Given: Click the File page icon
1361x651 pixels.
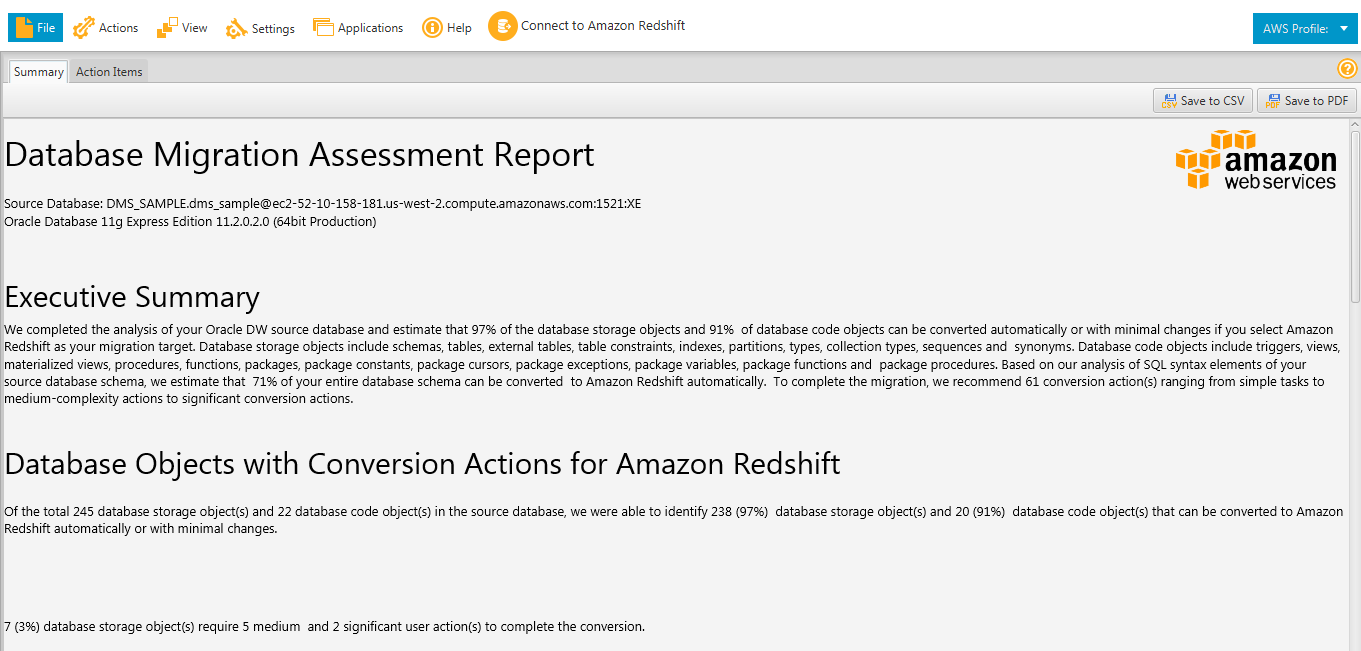Looking at the screenshot, I should tap(24, 28).
